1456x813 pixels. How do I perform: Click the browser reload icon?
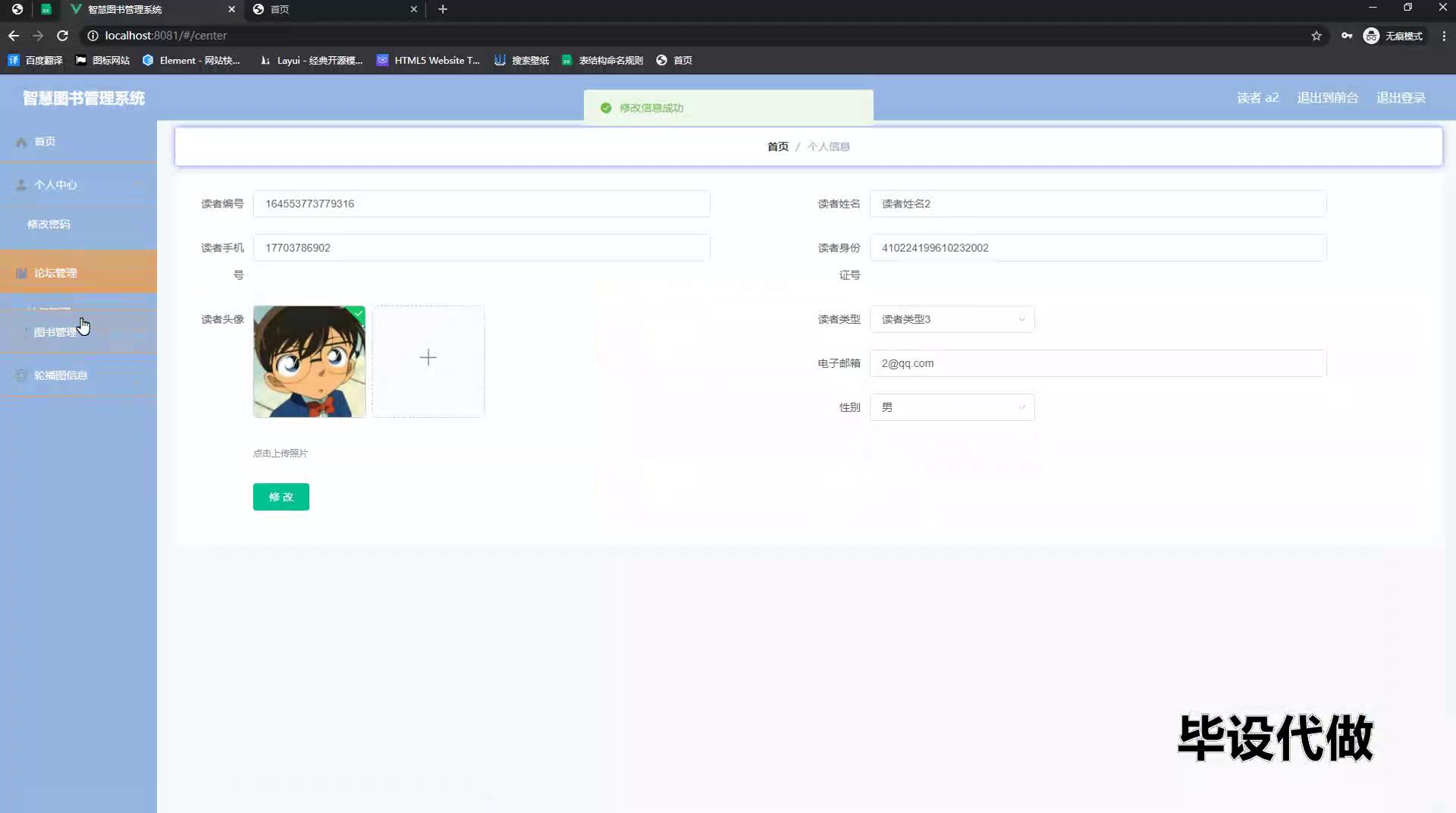[x=62, y=36]
